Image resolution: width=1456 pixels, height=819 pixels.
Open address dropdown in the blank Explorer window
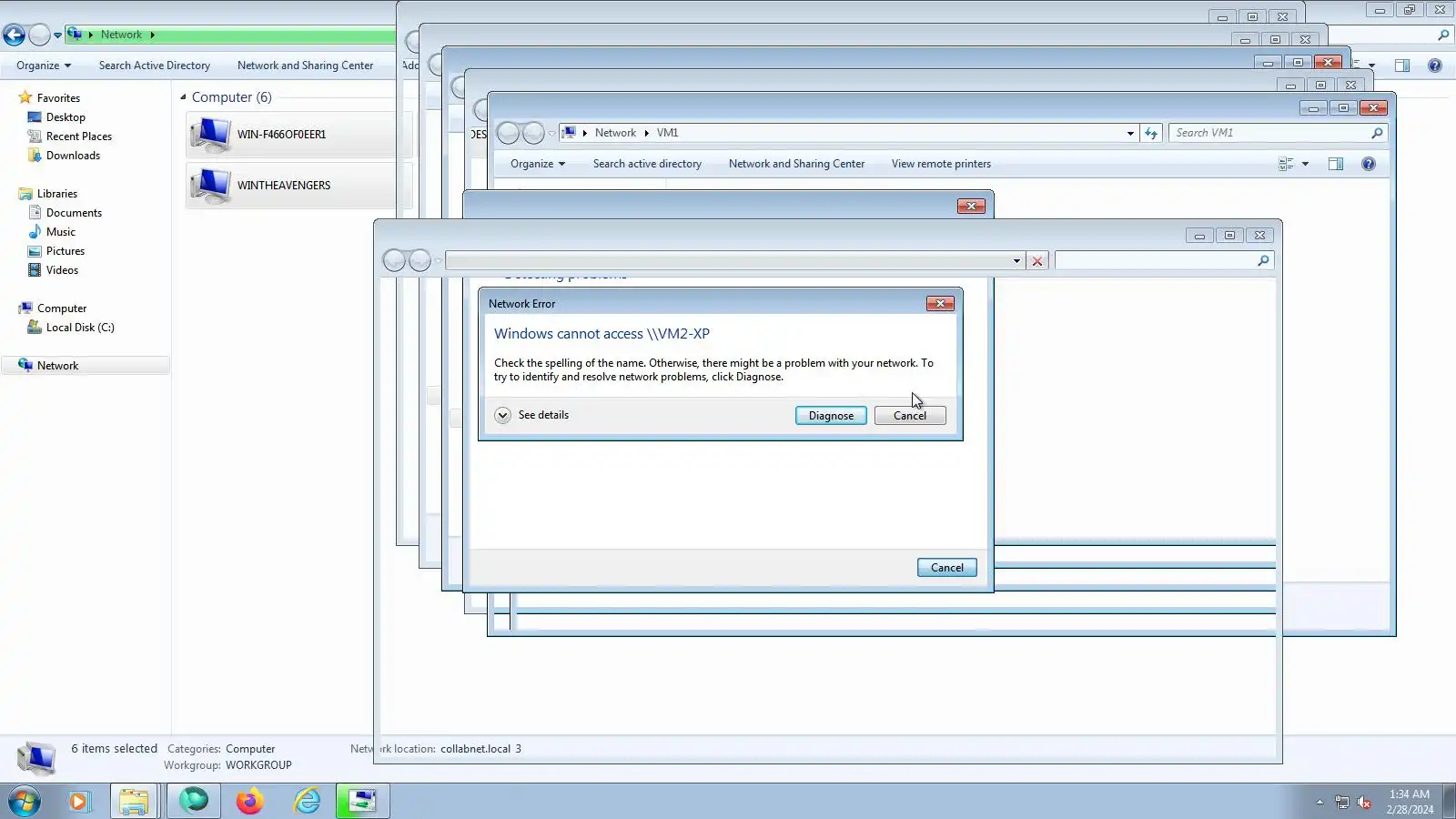[1016, 261]
